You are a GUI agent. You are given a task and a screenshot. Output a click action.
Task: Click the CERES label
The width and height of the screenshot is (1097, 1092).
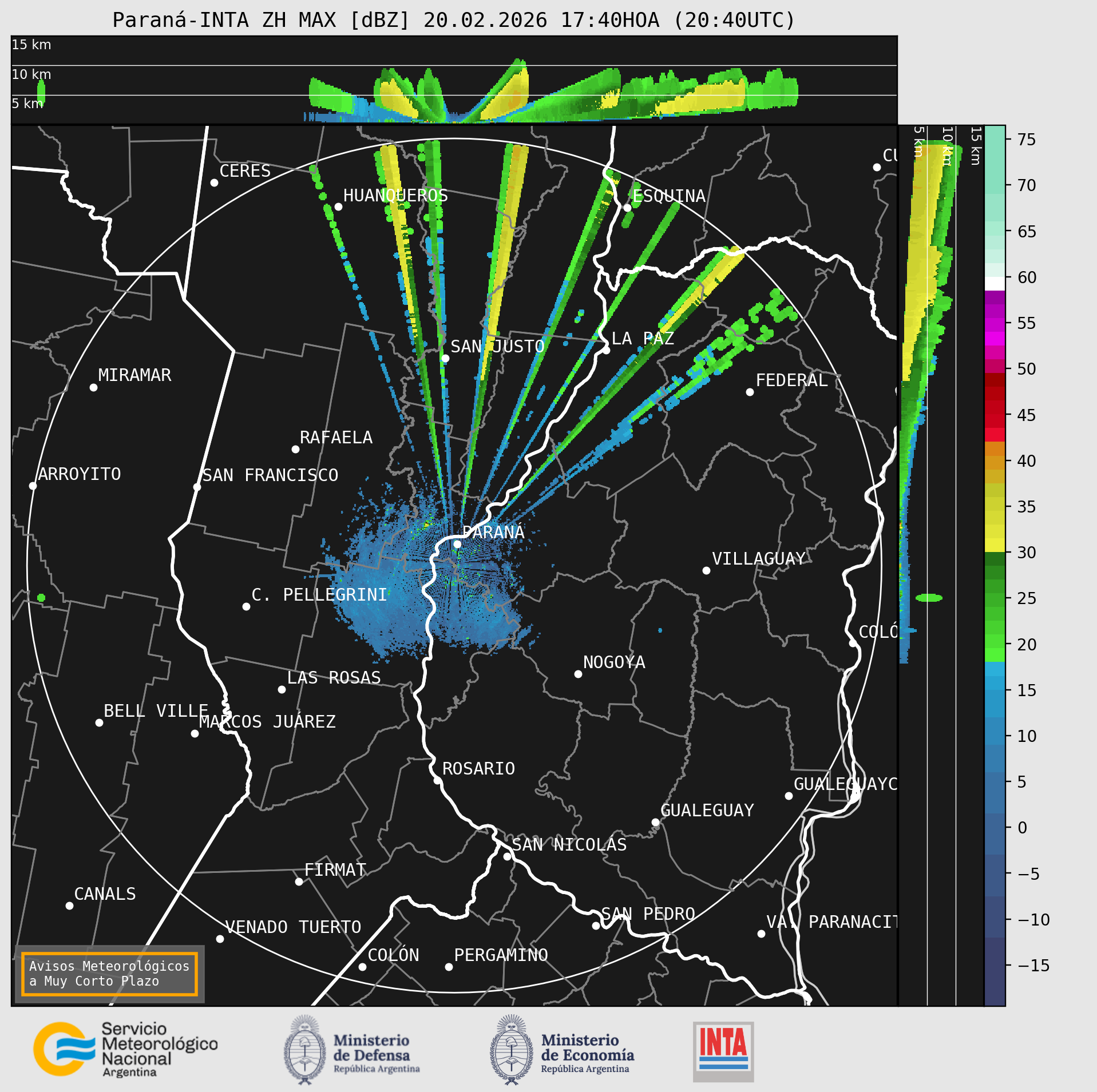click(245, 171)
